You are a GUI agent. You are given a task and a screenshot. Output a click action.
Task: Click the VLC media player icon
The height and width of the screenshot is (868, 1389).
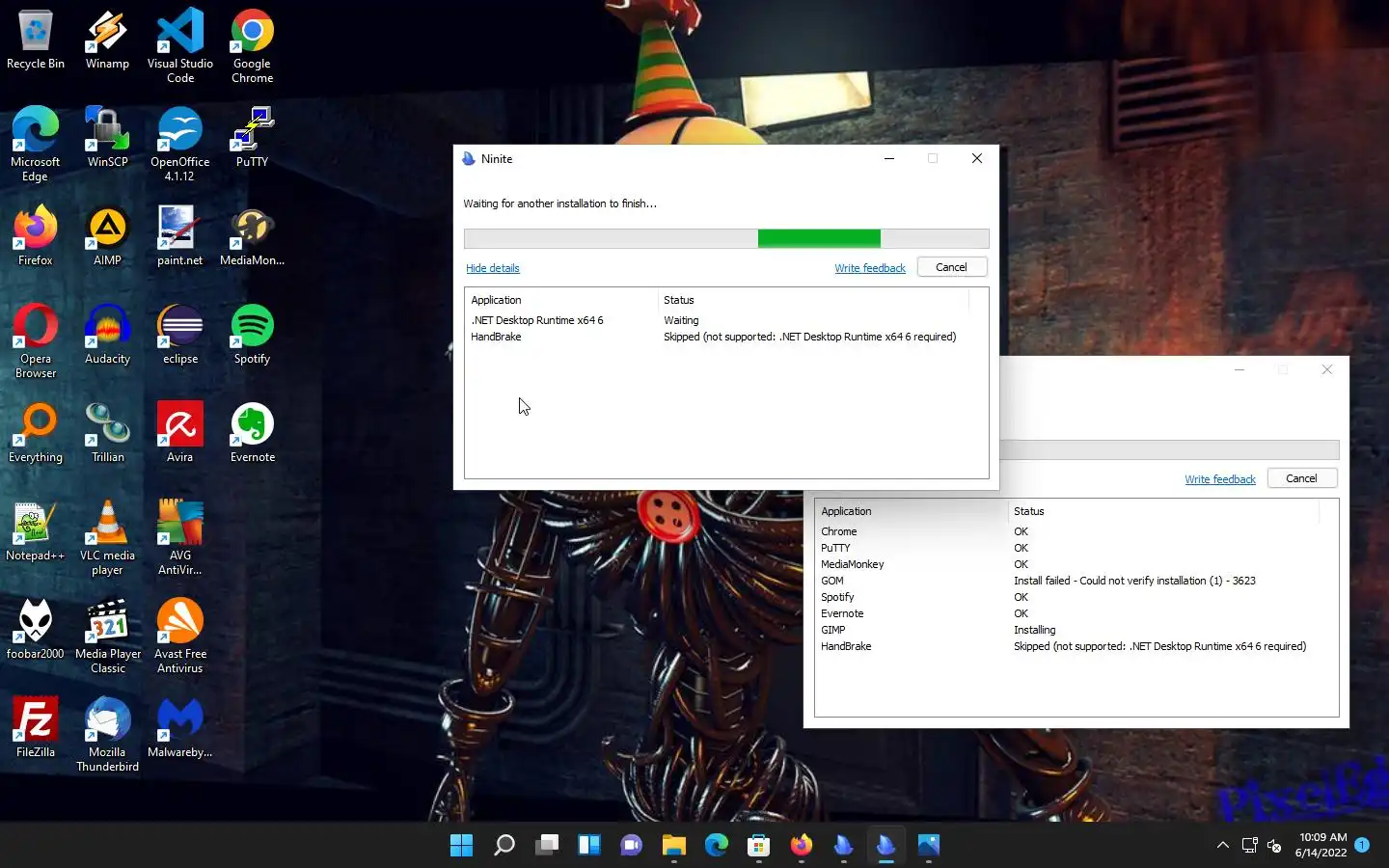pos(107,537)
